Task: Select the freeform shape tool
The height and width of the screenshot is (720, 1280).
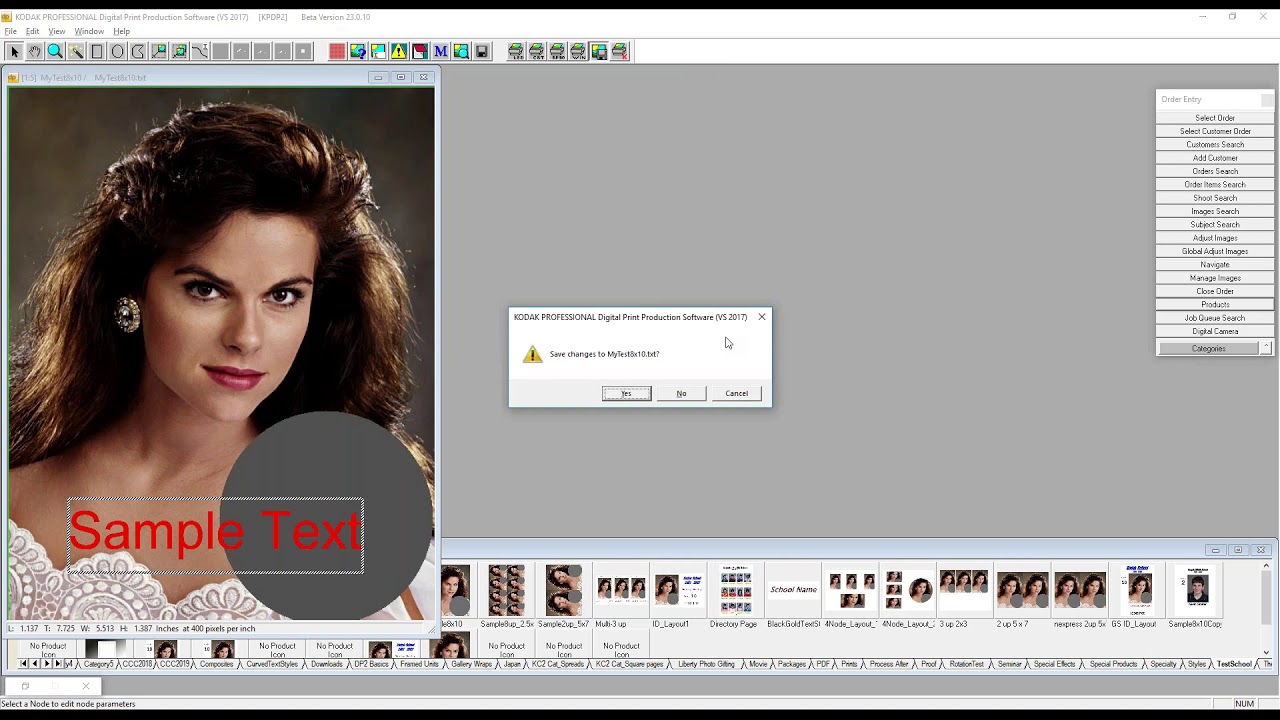Action: coord(138,51)
